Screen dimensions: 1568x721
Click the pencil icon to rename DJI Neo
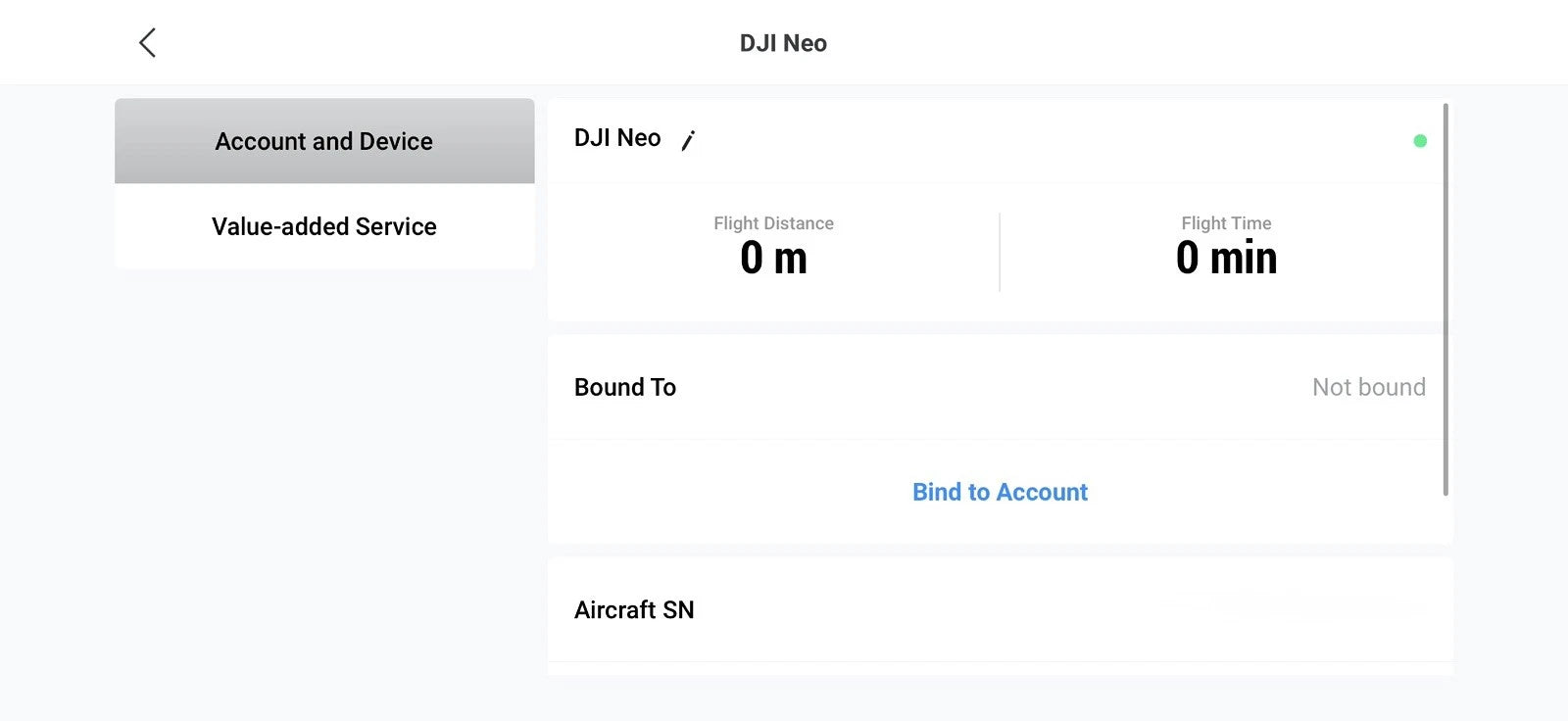(688, 141)
